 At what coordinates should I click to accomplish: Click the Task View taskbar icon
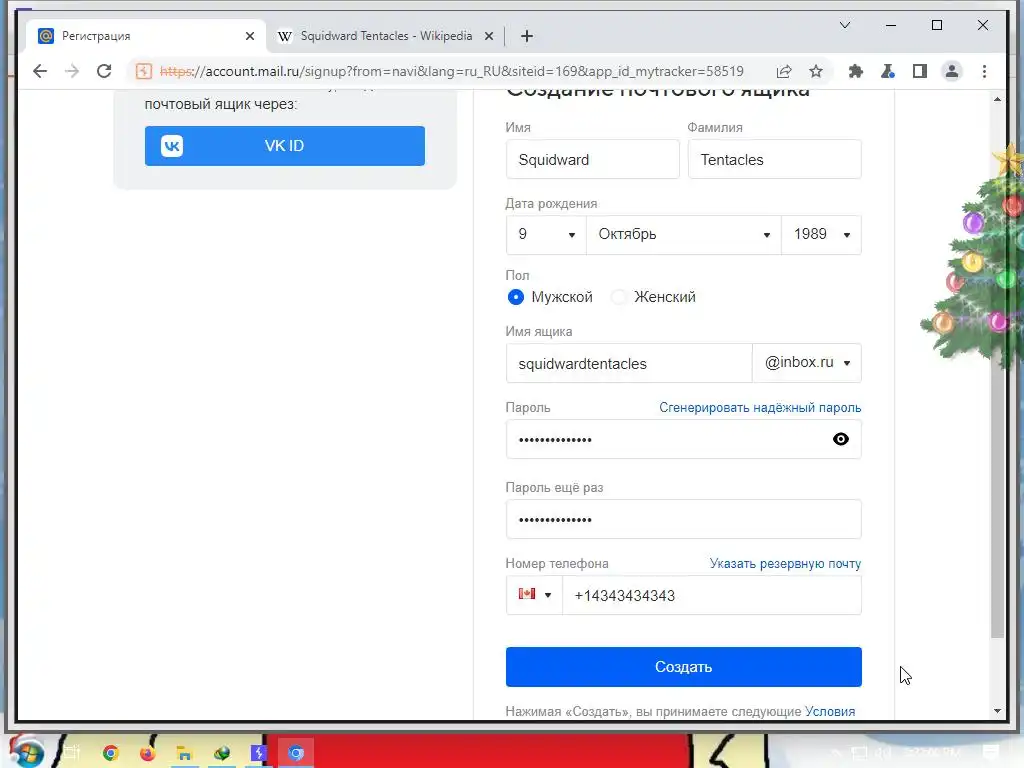pyautogui.click(x=72, y=753)
